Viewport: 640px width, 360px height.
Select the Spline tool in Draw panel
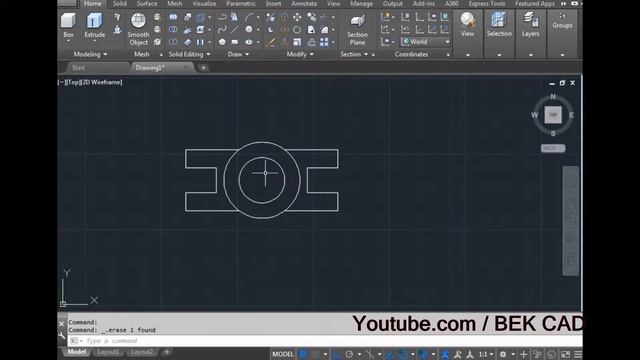(222, 29)
